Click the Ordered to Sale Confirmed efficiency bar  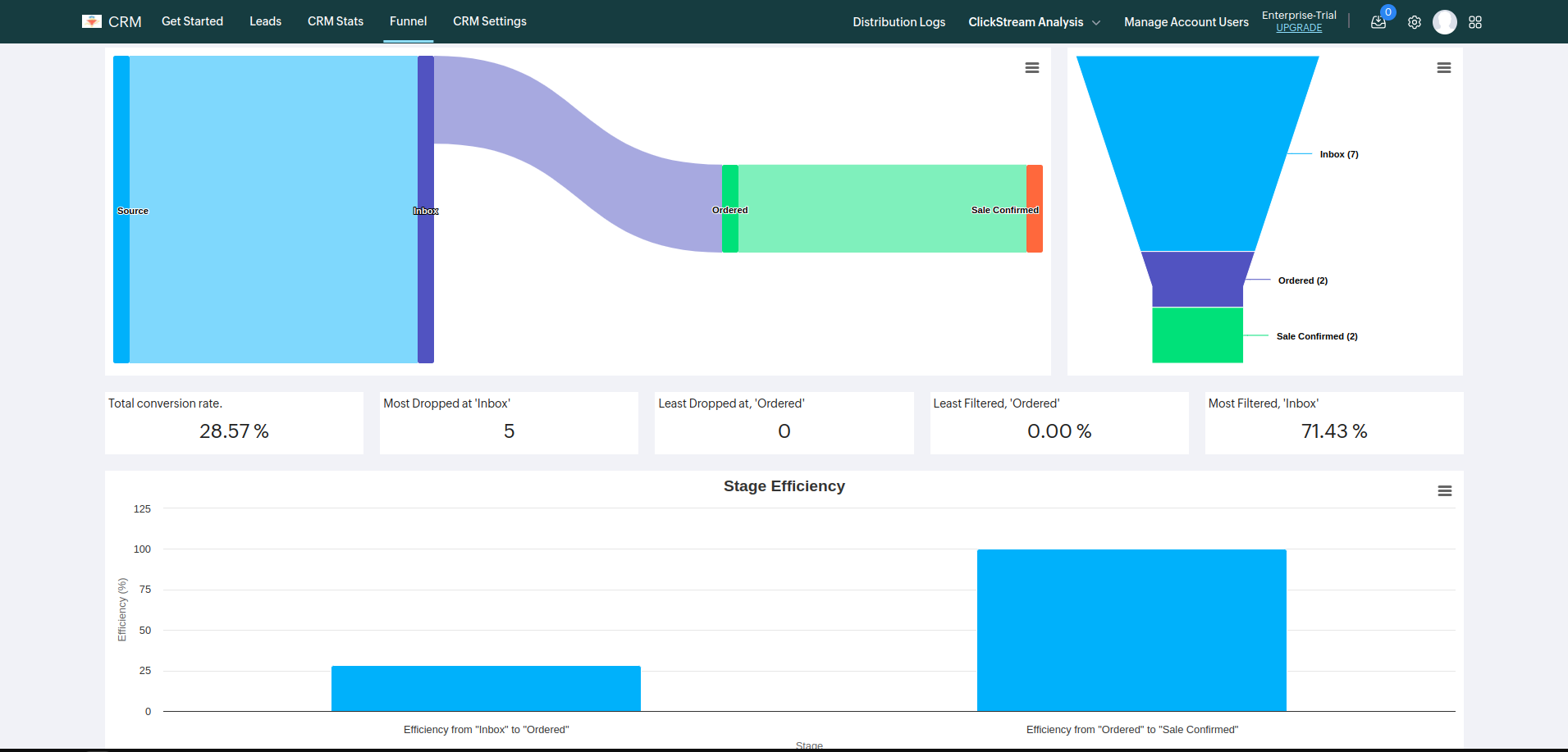(1131, 630)
